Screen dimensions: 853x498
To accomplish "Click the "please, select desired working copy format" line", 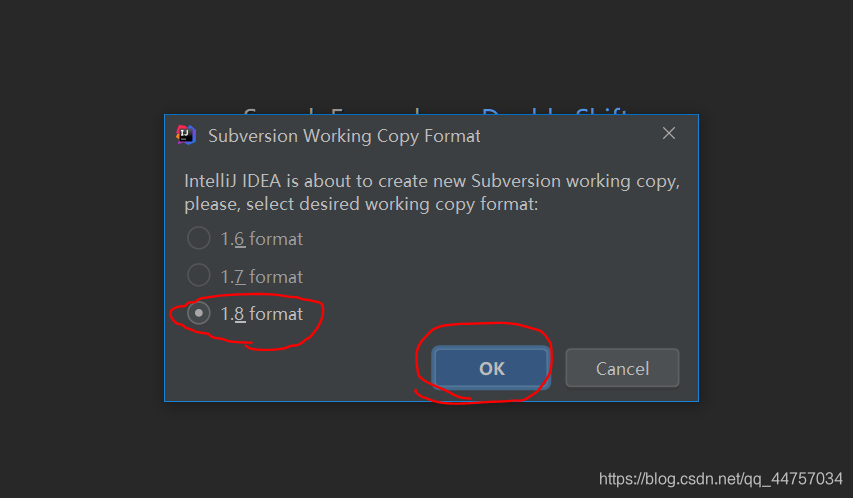I will [x=360, y=204].
